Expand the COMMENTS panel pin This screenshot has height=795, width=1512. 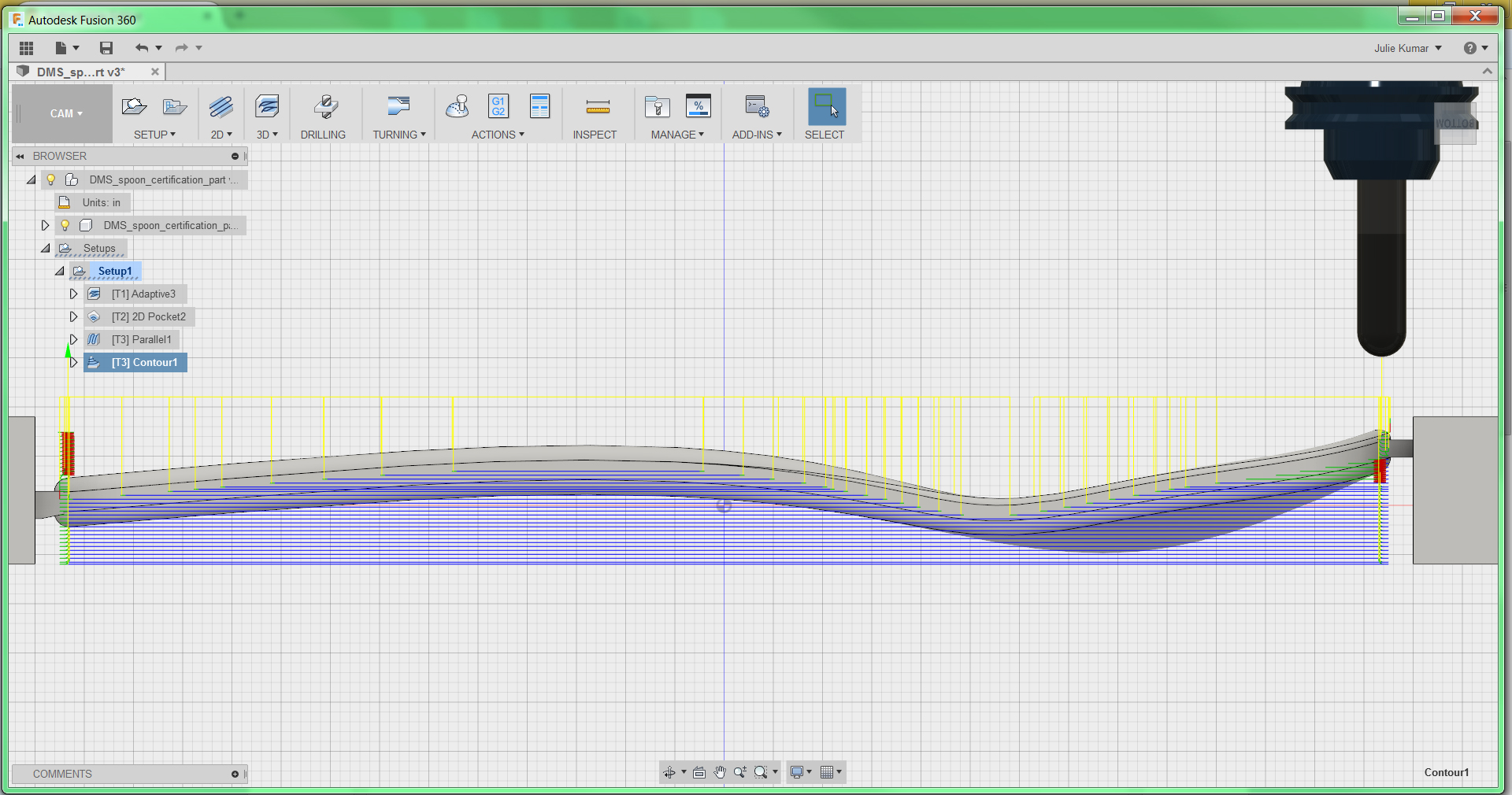pos(235,774)
